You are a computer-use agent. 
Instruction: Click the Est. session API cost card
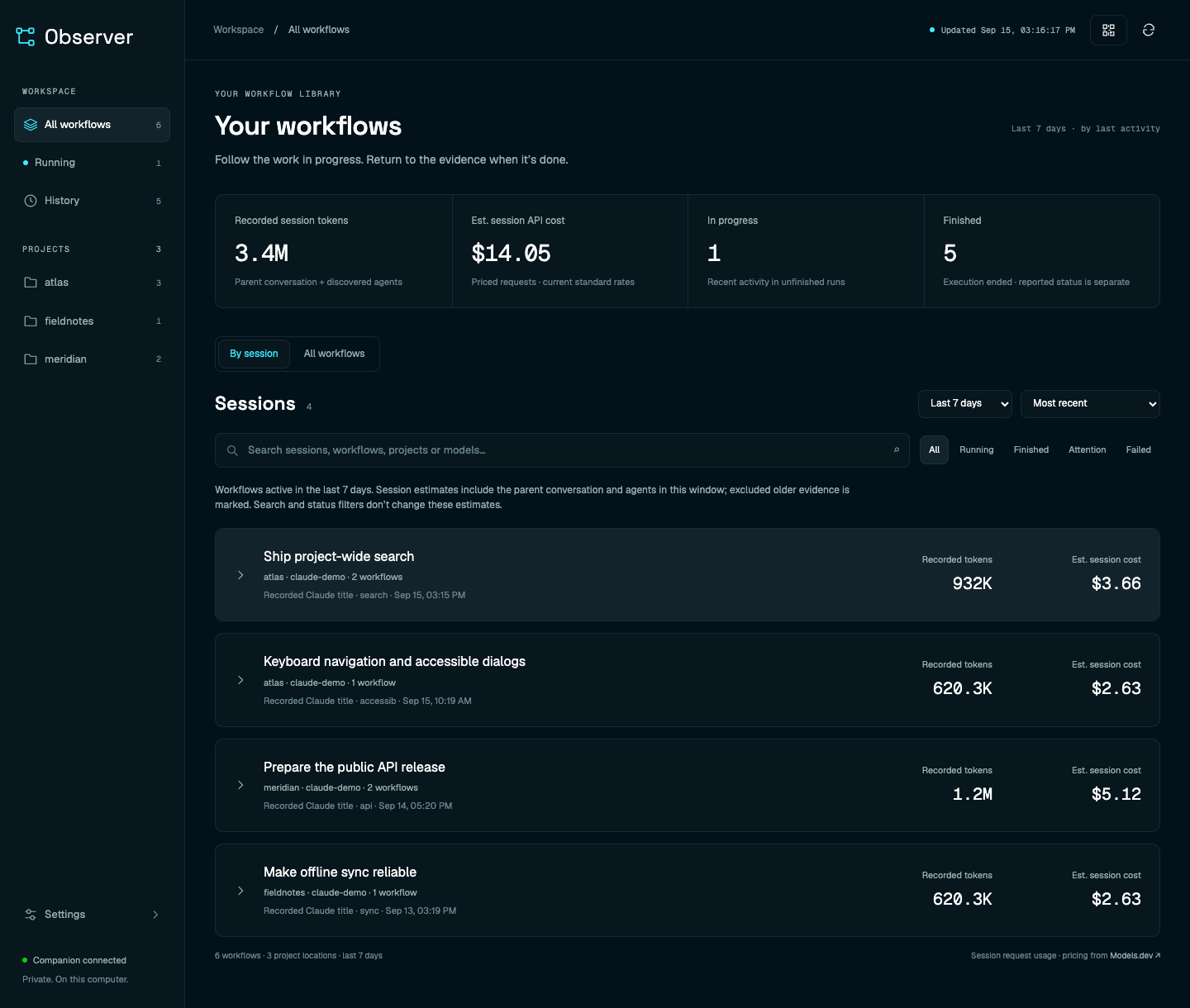click(x=570, y=251)
